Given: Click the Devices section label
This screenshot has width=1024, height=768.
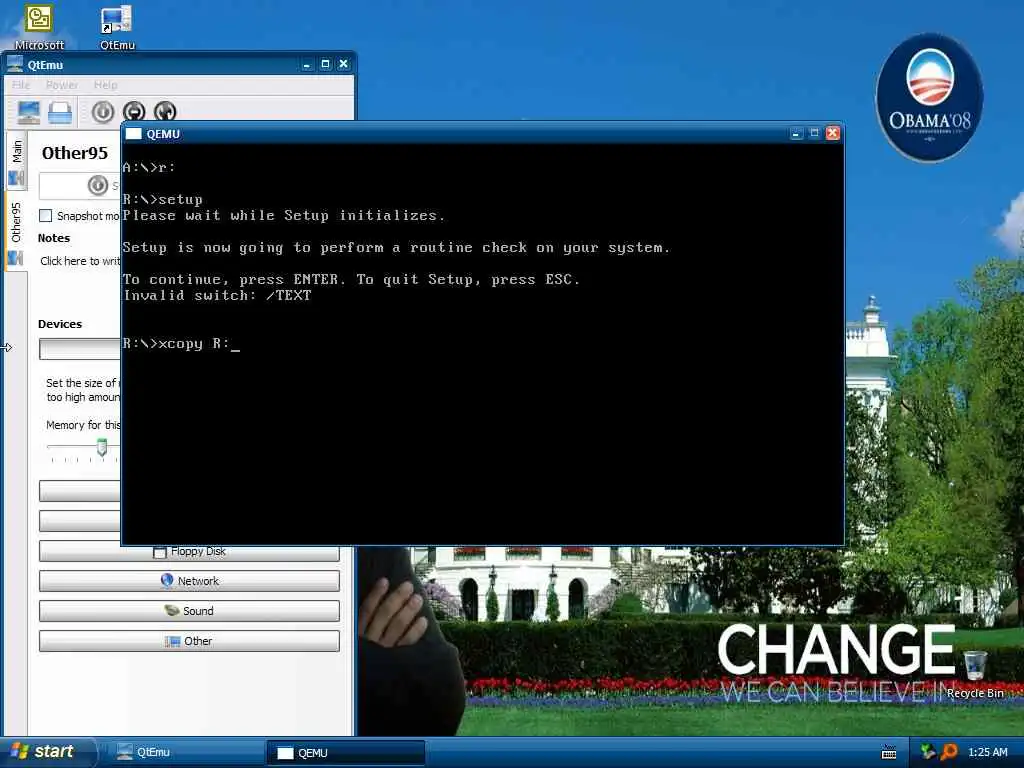Looking at the screenshot, I should [x=60, y=324].
